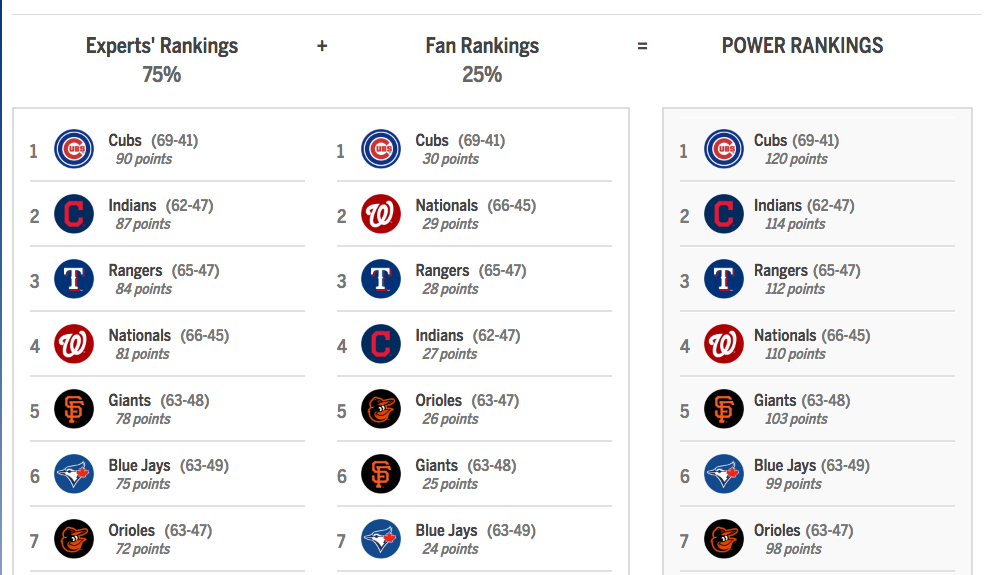Click the Cubs logo in Power Rankings
Image resolution: width=987 pixels, height=575 pixels.
[x=724, y=150]
